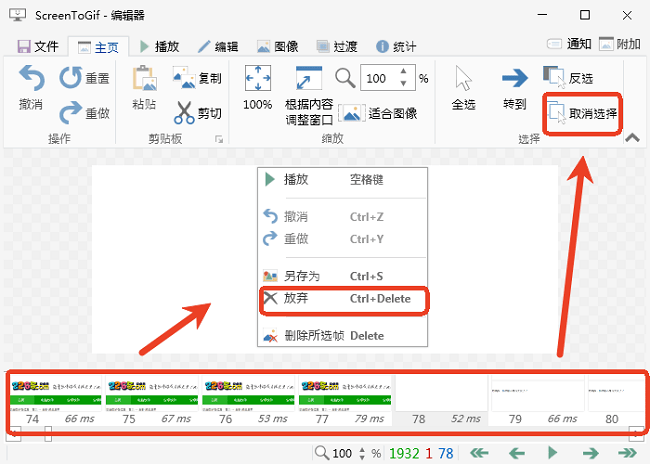Maximize the ScreenToGif editor window
Image resolution: width=650 pixels, height=464 pixels.
[585, 15]
